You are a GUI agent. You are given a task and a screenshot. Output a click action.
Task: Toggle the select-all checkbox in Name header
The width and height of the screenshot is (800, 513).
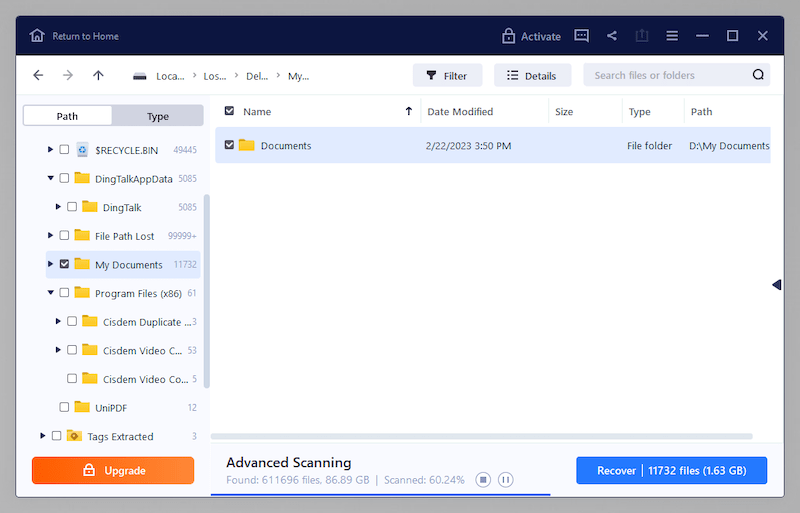(x=230, y=111)
